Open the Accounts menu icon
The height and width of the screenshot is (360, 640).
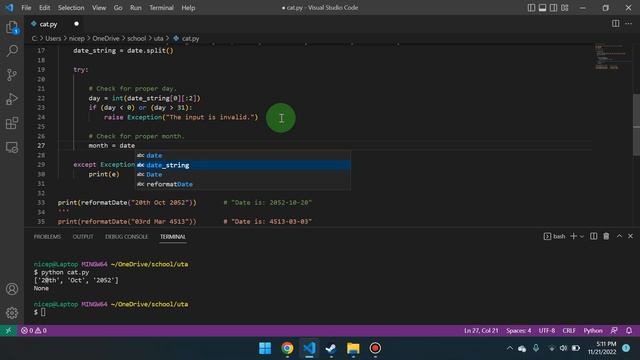12,289
